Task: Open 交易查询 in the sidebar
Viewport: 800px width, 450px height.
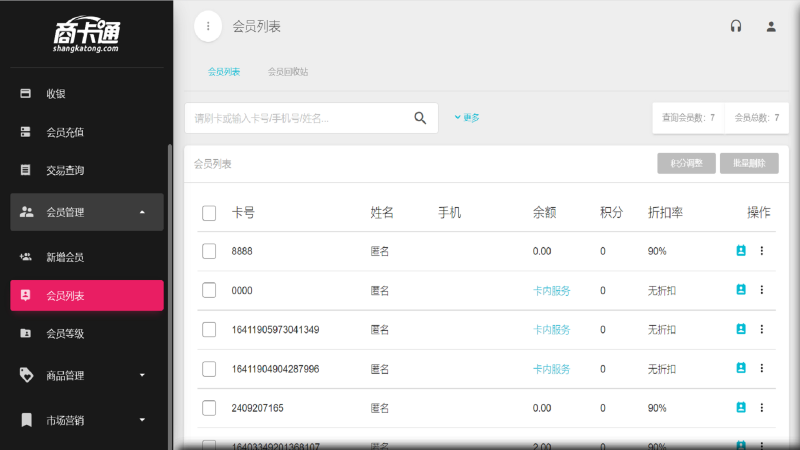Action: tap(87, 170)
